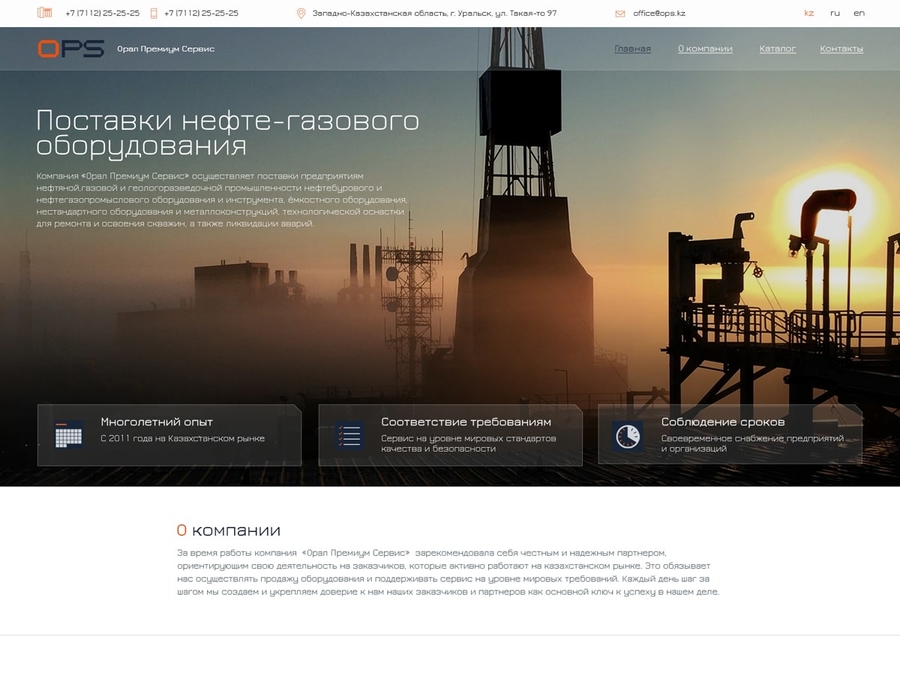Switch site language to kz
900x679 pixels.
tap(809, 13)
